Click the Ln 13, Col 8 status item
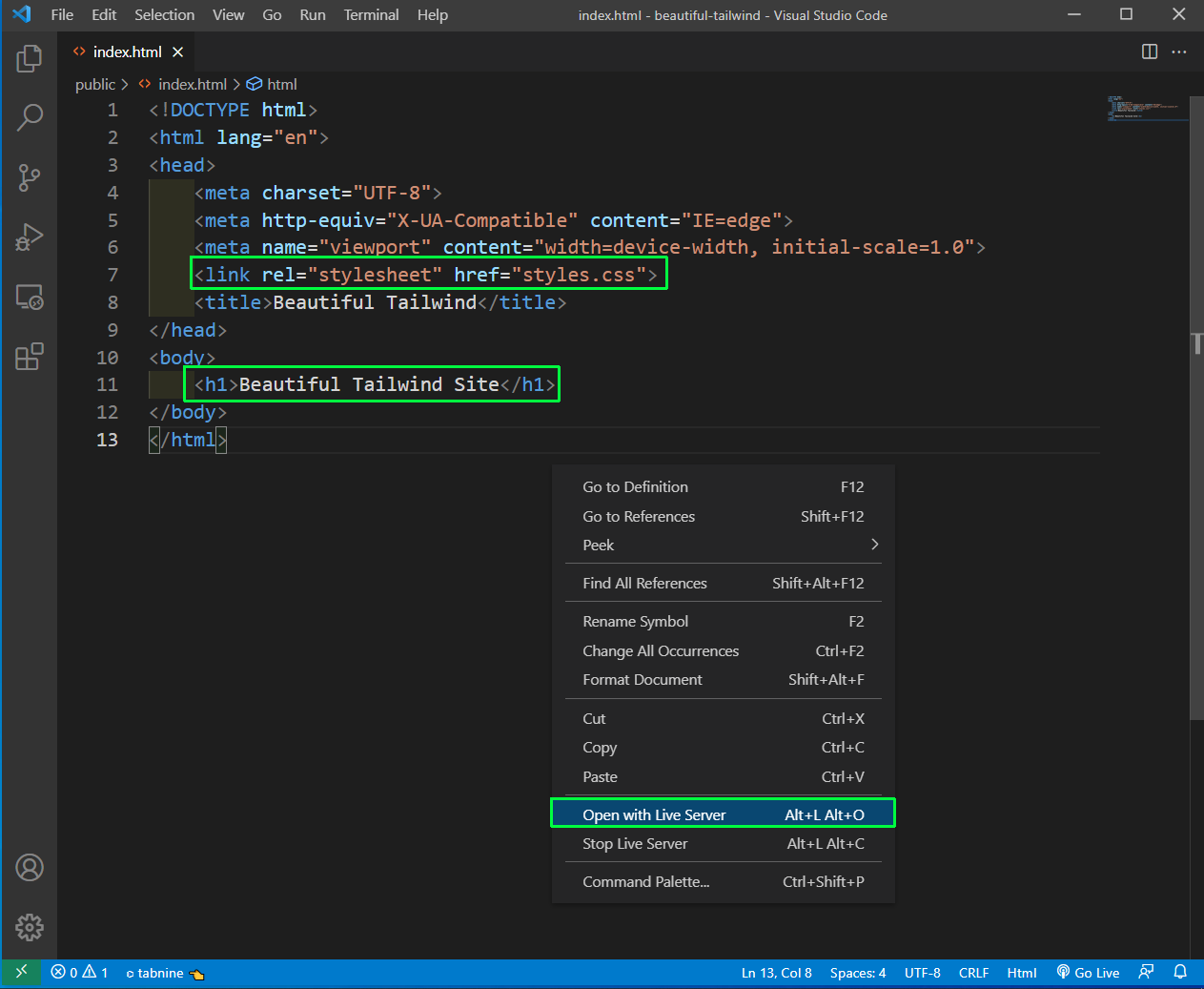This screenshot has width=1204, height=989. coord(776,973)
